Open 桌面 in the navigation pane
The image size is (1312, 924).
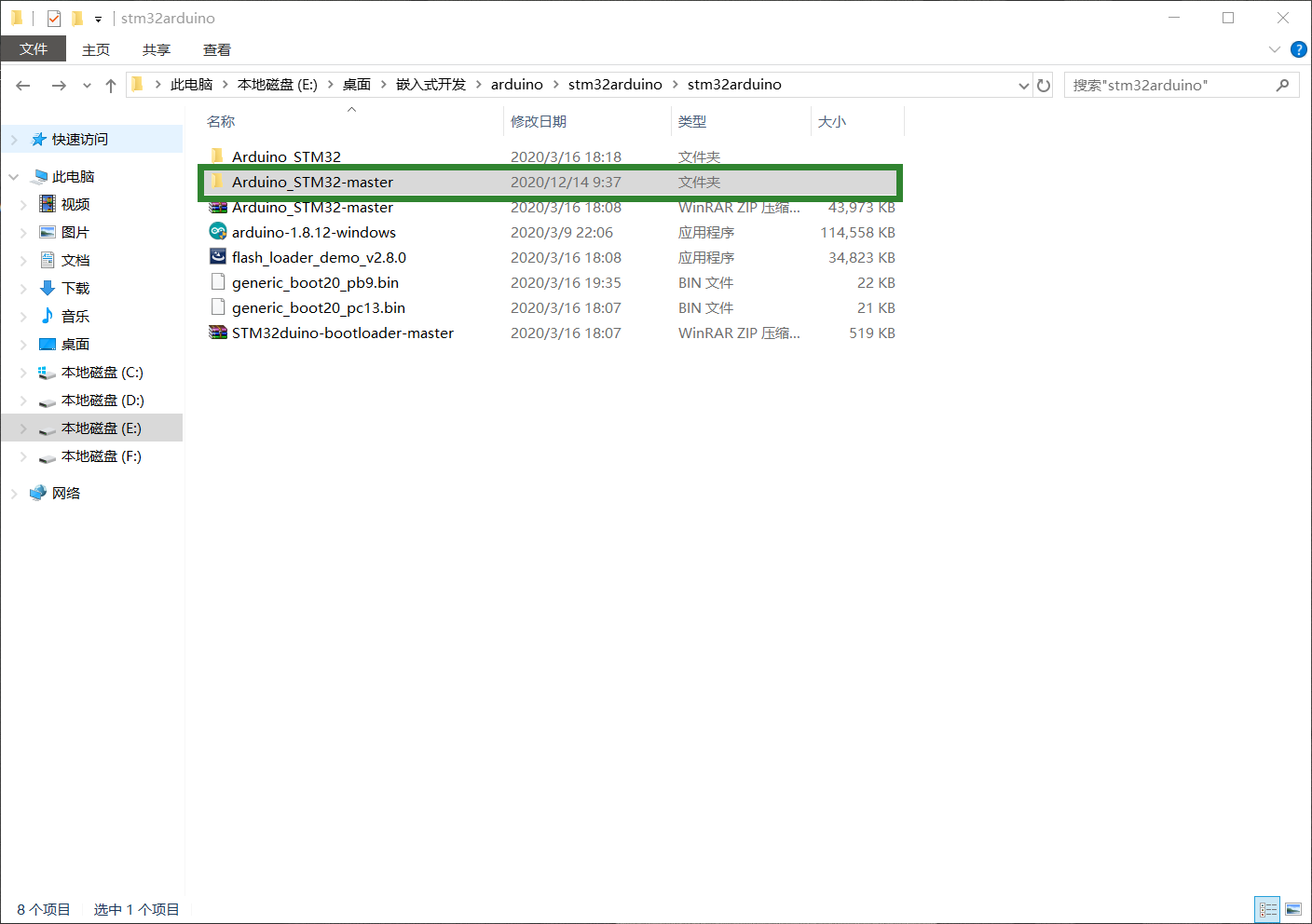coord(75,344)
